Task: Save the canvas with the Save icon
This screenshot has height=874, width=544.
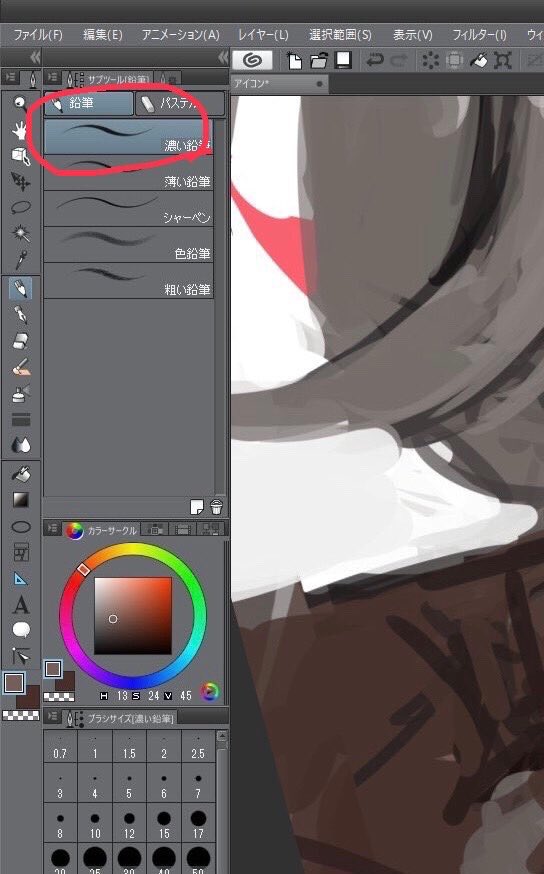Action: [343, 60]
